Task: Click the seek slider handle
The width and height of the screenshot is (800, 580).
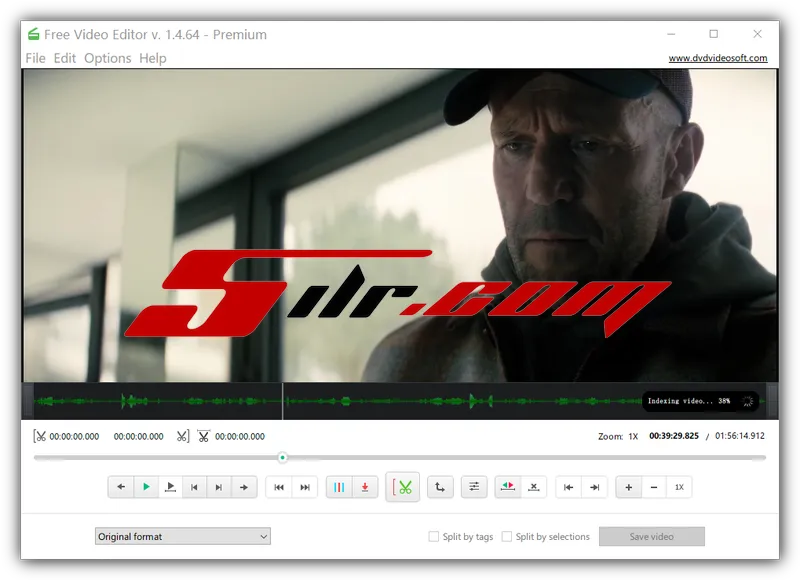Action: tap(283, 458)
